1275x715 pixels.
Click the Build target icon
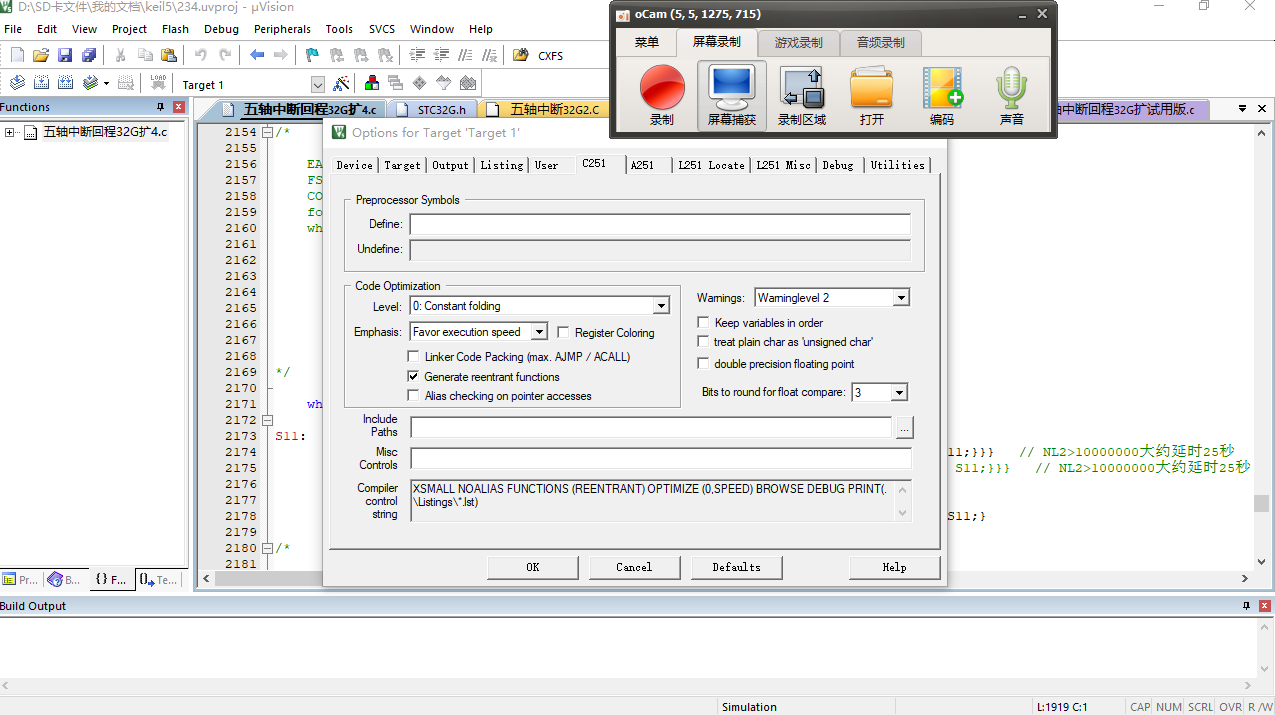(41, 83)
